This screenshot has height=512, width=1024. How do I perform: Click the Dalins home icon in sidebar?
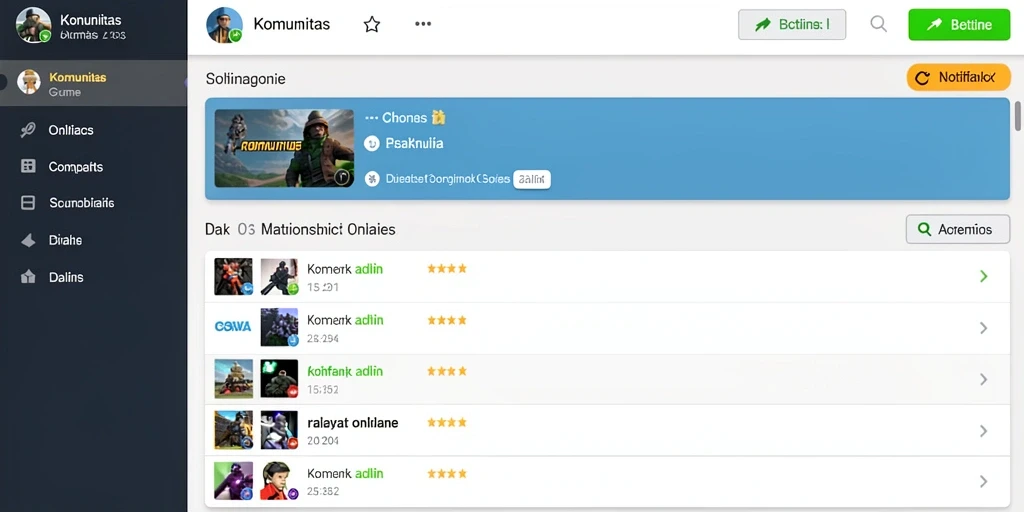click(x=28, y=277)
